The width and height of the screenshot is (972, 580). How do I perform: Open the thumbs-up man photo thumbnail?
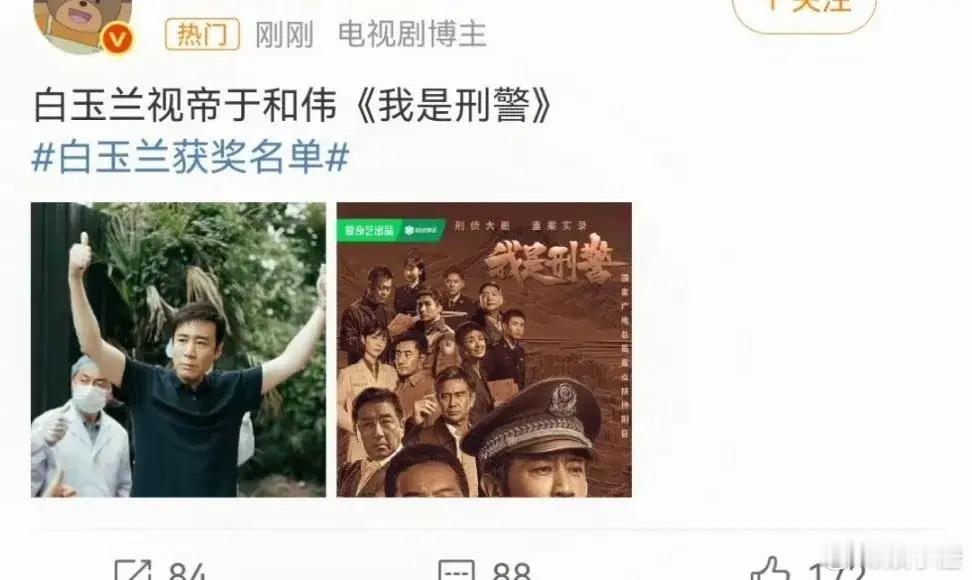[179, 349]
